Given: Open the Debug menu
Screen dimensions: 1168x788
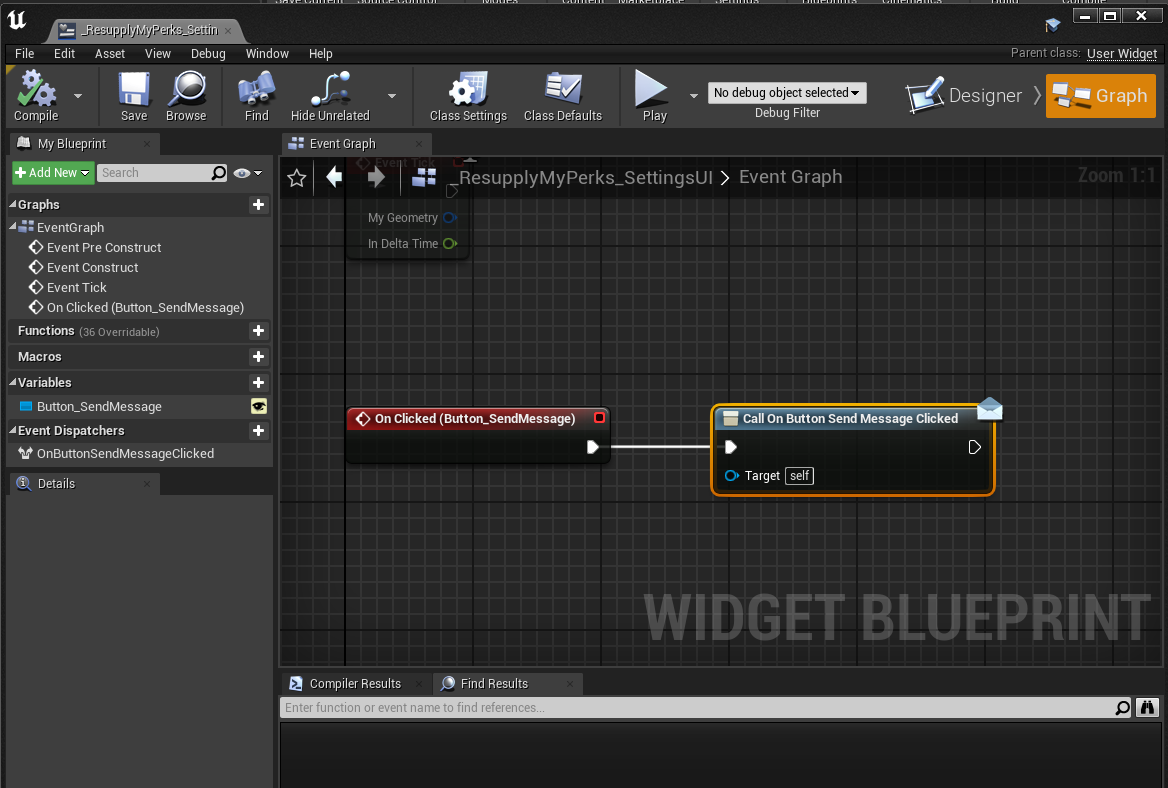Looking at the screenshot, I should pos(208,54).
